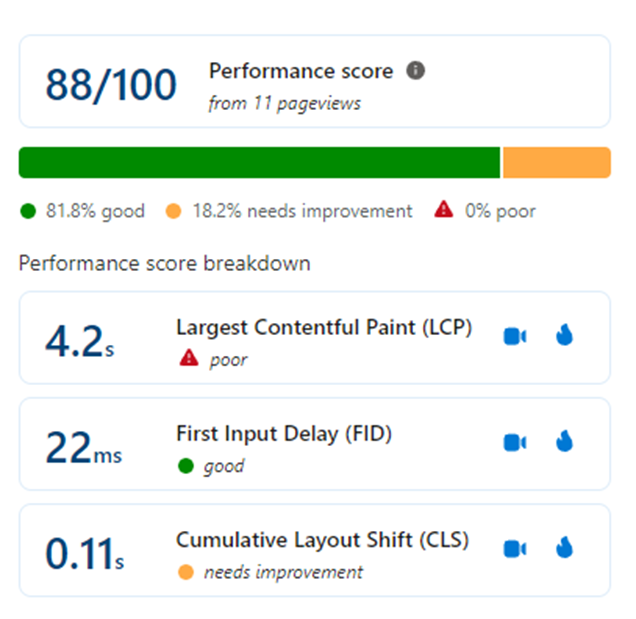Open session recordings for Largest Contentful Paint
Viewport: 636px width, 619px height.
pos(515,336)
